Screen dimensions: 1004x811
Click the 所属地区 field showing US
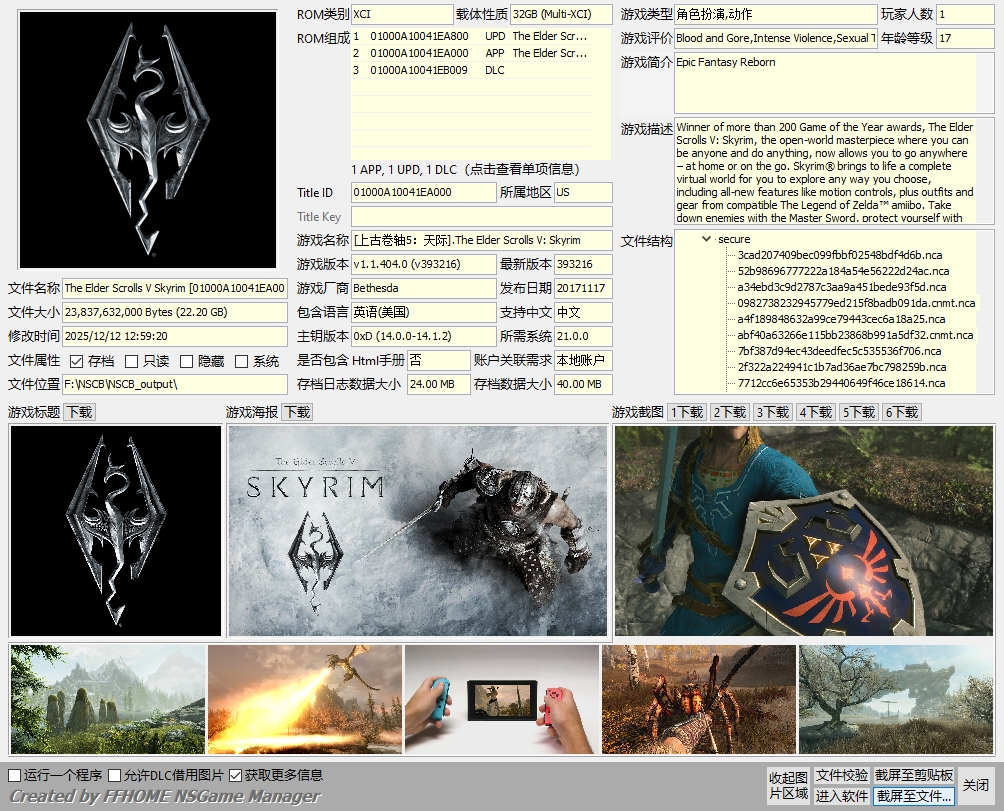(x=583, y=192)
